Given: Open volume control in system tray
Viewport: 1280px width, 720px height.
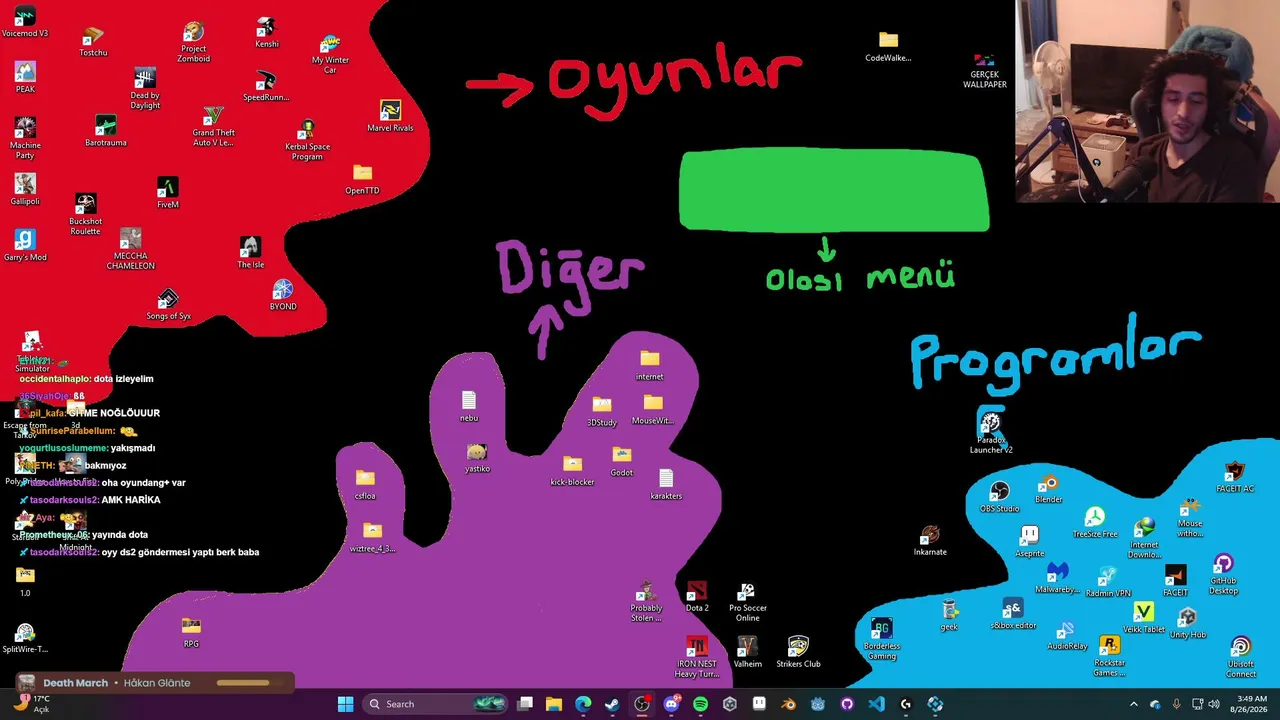Looking at the screenshot, I should click(x=1214, y=704).
